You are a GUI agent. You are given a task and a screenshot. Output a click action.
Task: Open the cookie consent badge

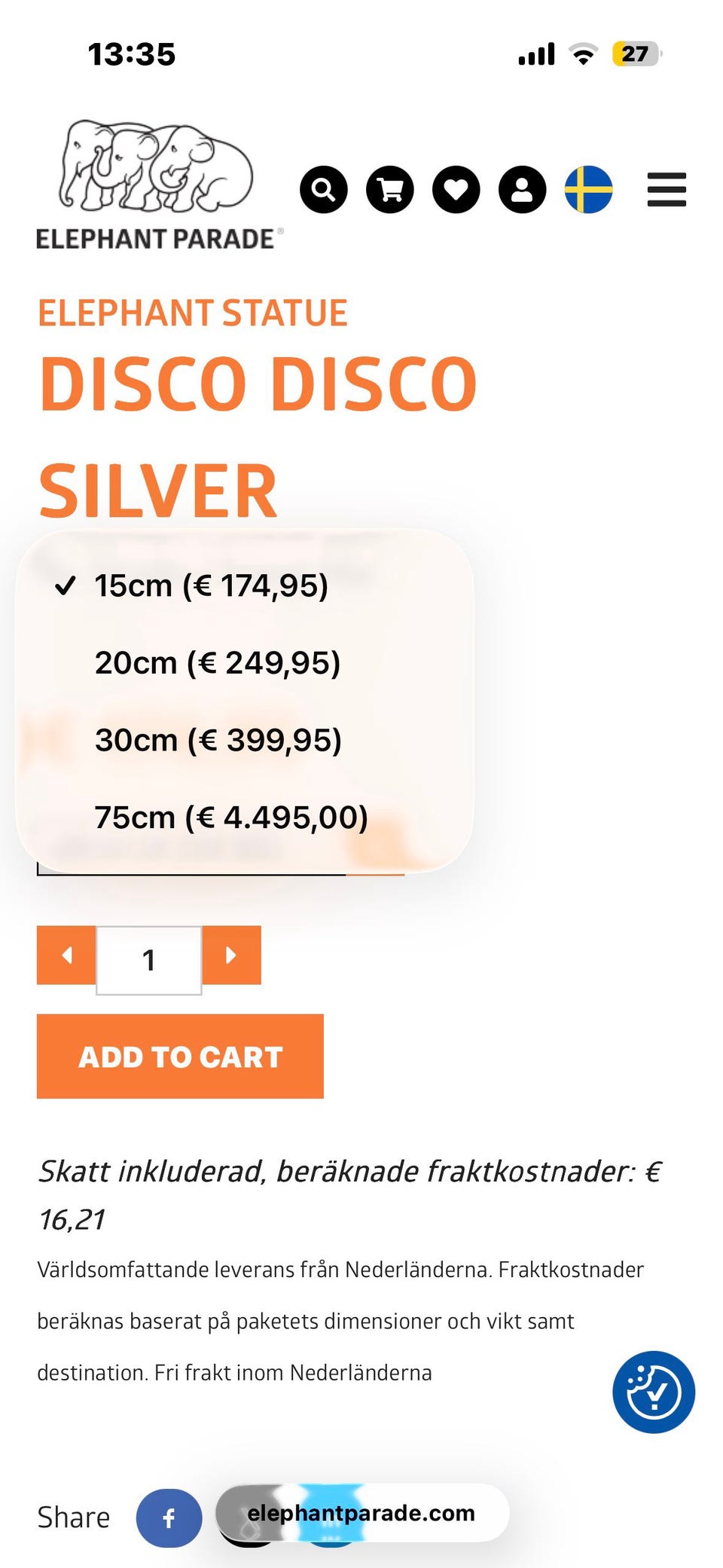coord(653,1391)
